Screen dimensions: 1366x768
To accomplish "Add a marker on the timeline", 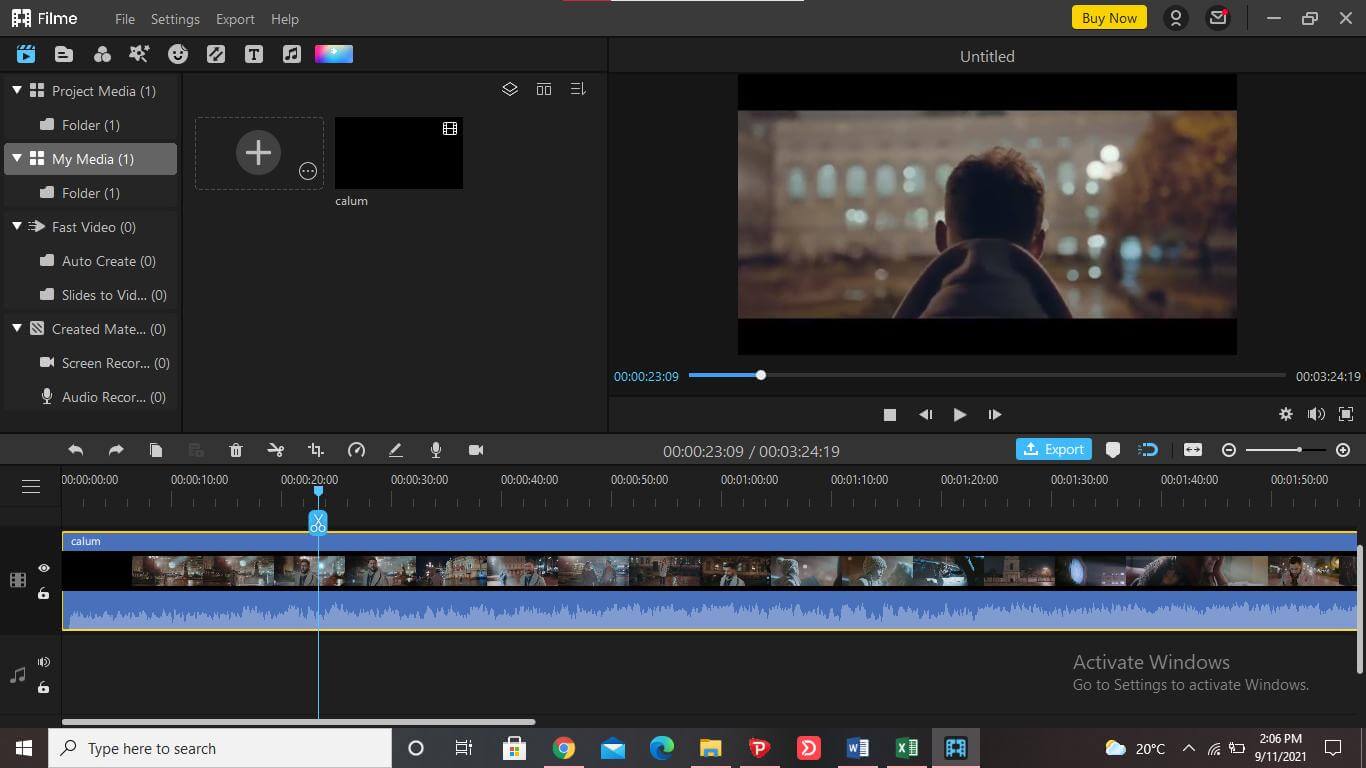I will point(1113,450).
